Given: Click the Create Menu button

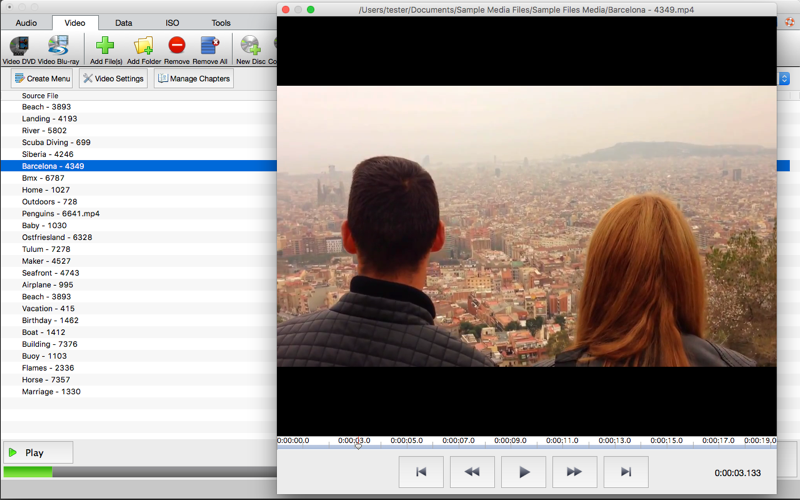Looking at the screenshot, I should (42, 79).
